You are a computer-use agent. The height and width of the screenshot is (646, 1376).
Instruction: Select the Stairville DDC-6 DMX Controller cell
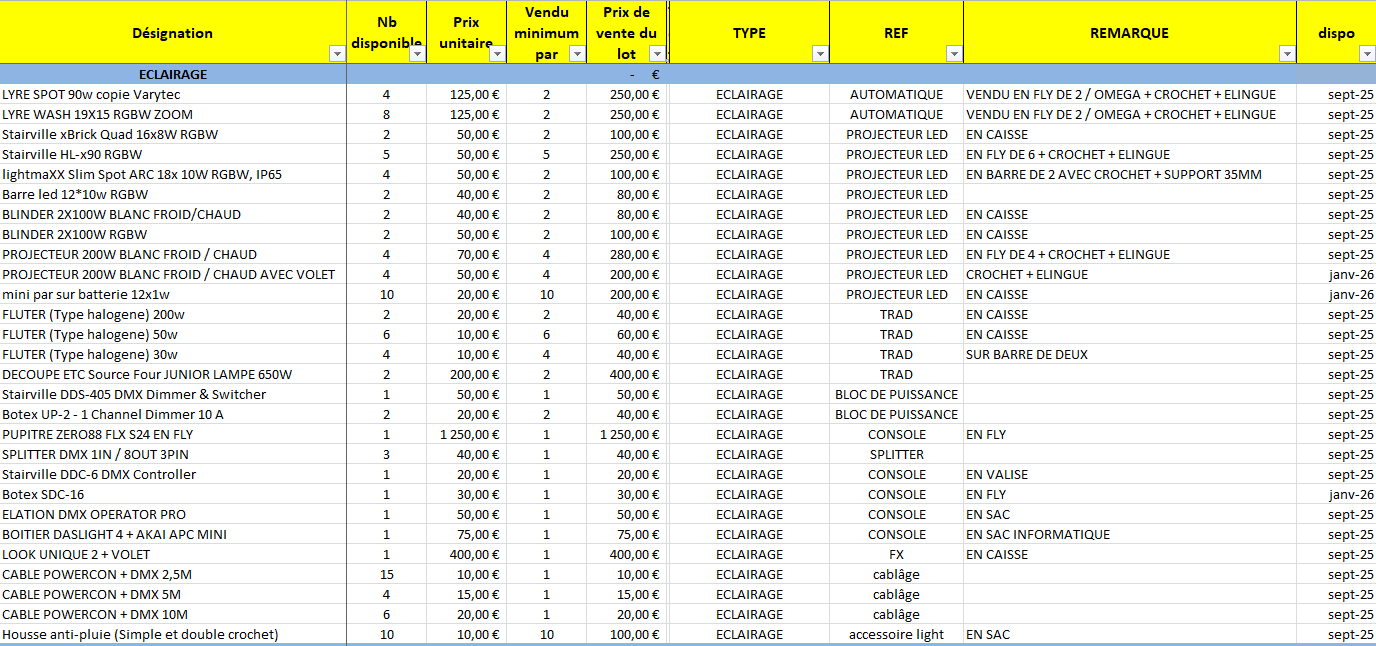point(173,474)
